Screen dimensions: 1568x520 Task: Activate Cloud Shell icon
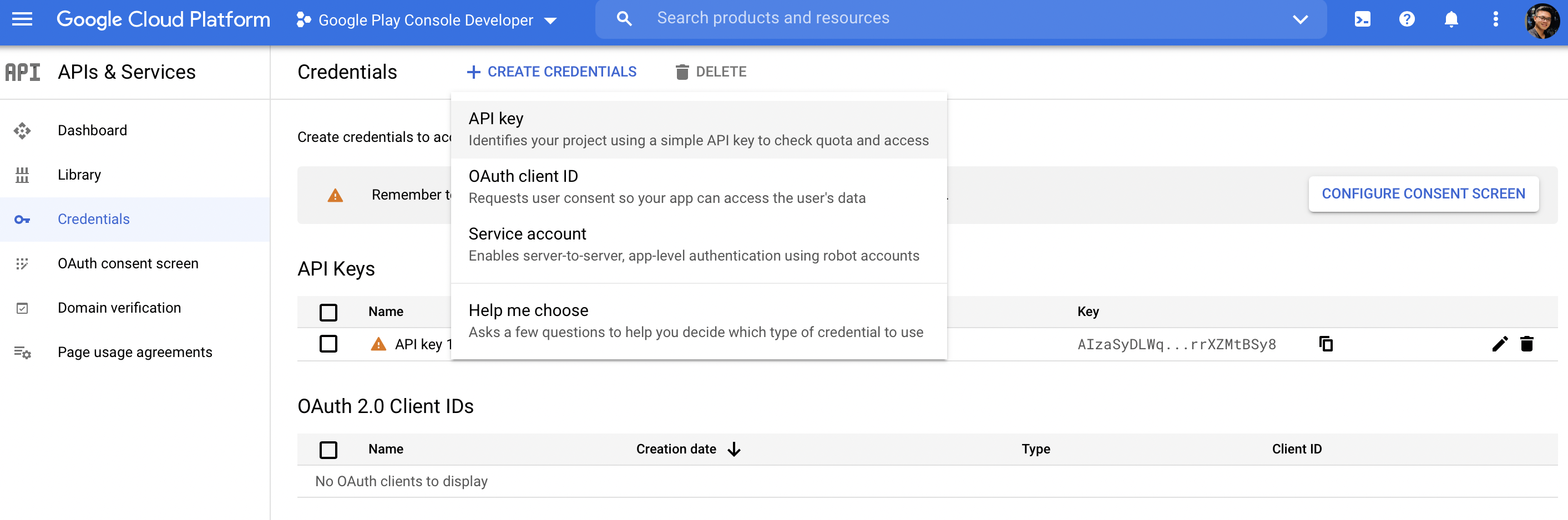coord(1362,19)
